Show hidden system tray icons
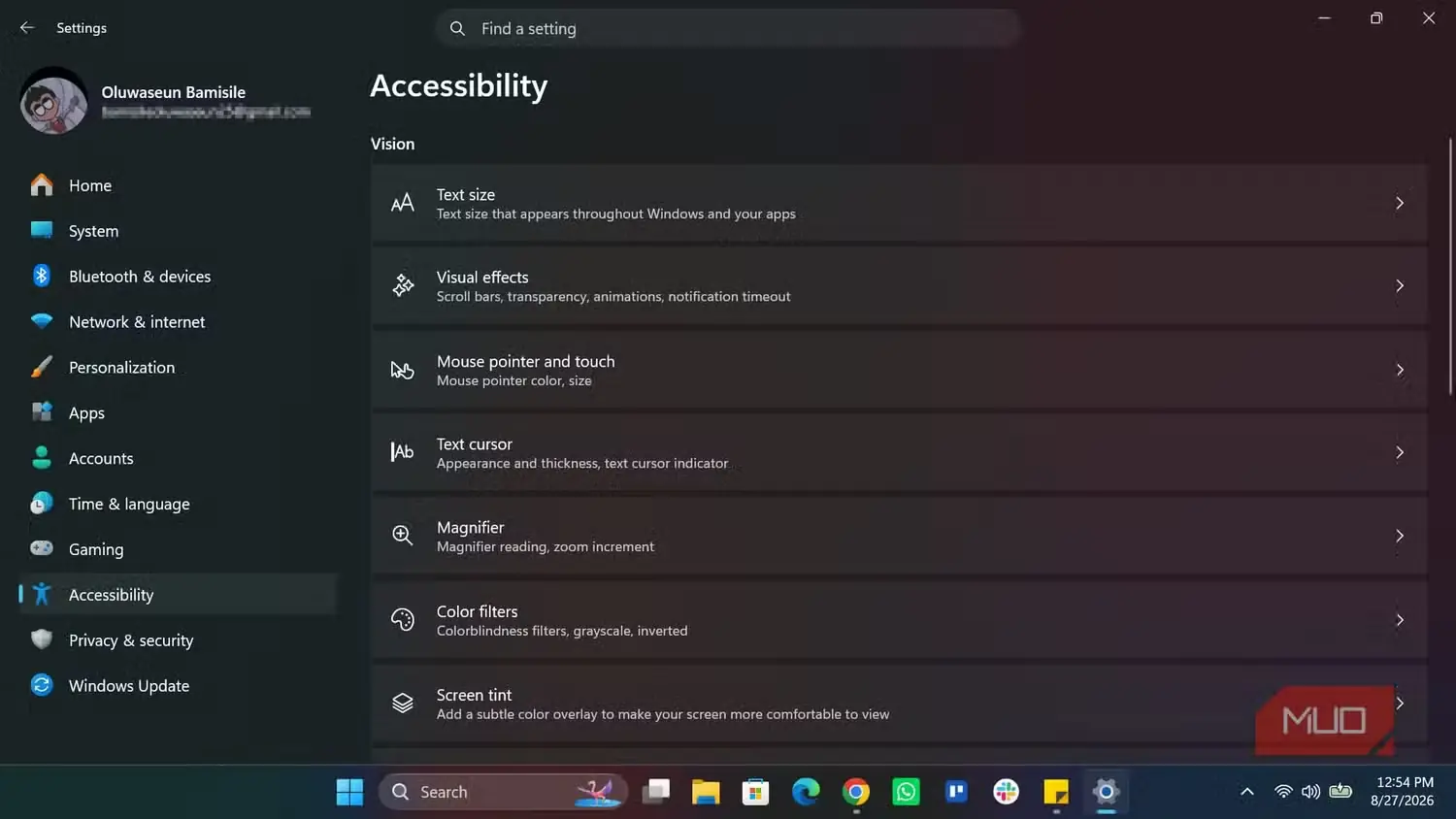This screenshot has width=1456, height=819. click(1247, 792)
